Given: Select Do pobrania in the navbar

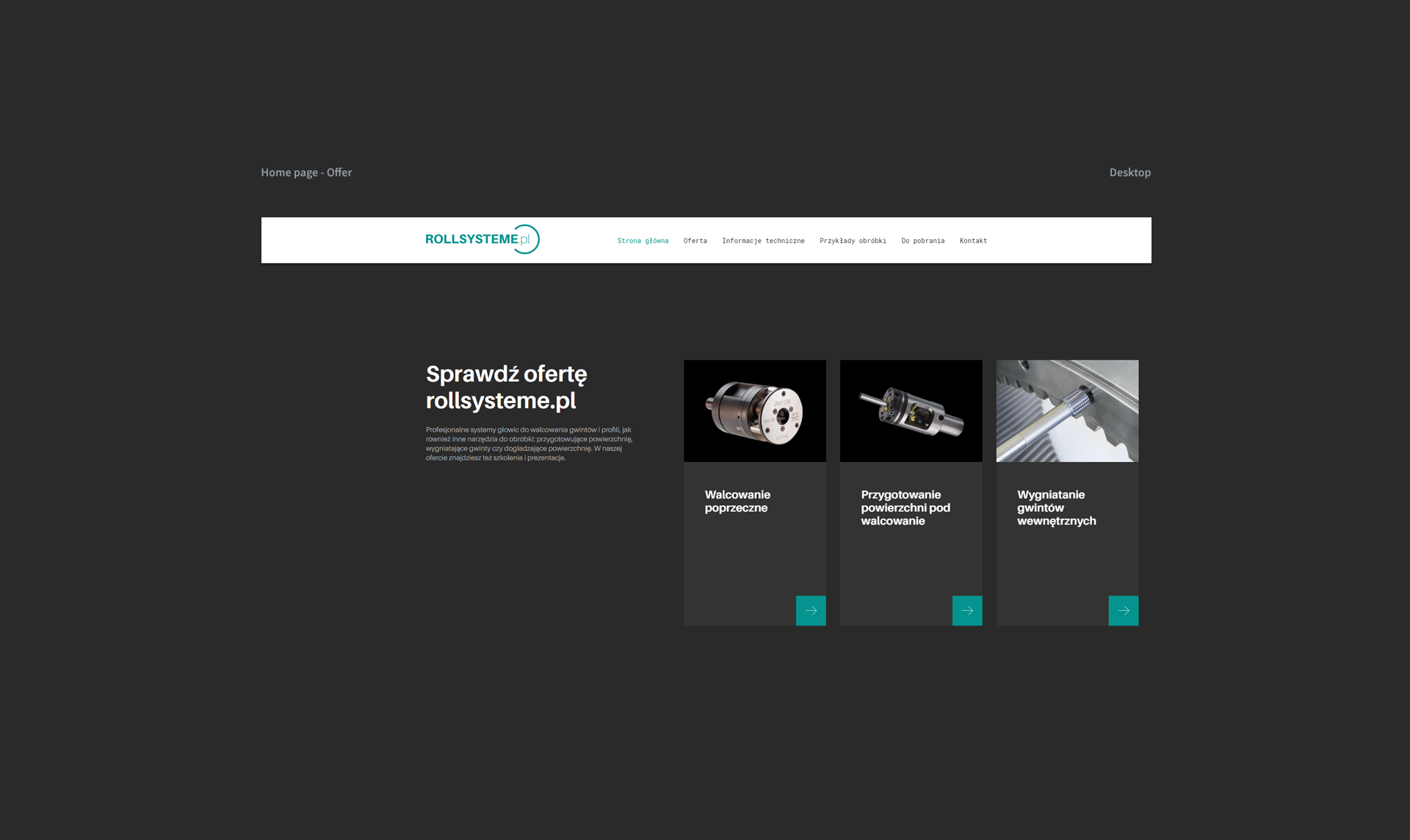Looking at the screenshot, I should tap(922, 241).
